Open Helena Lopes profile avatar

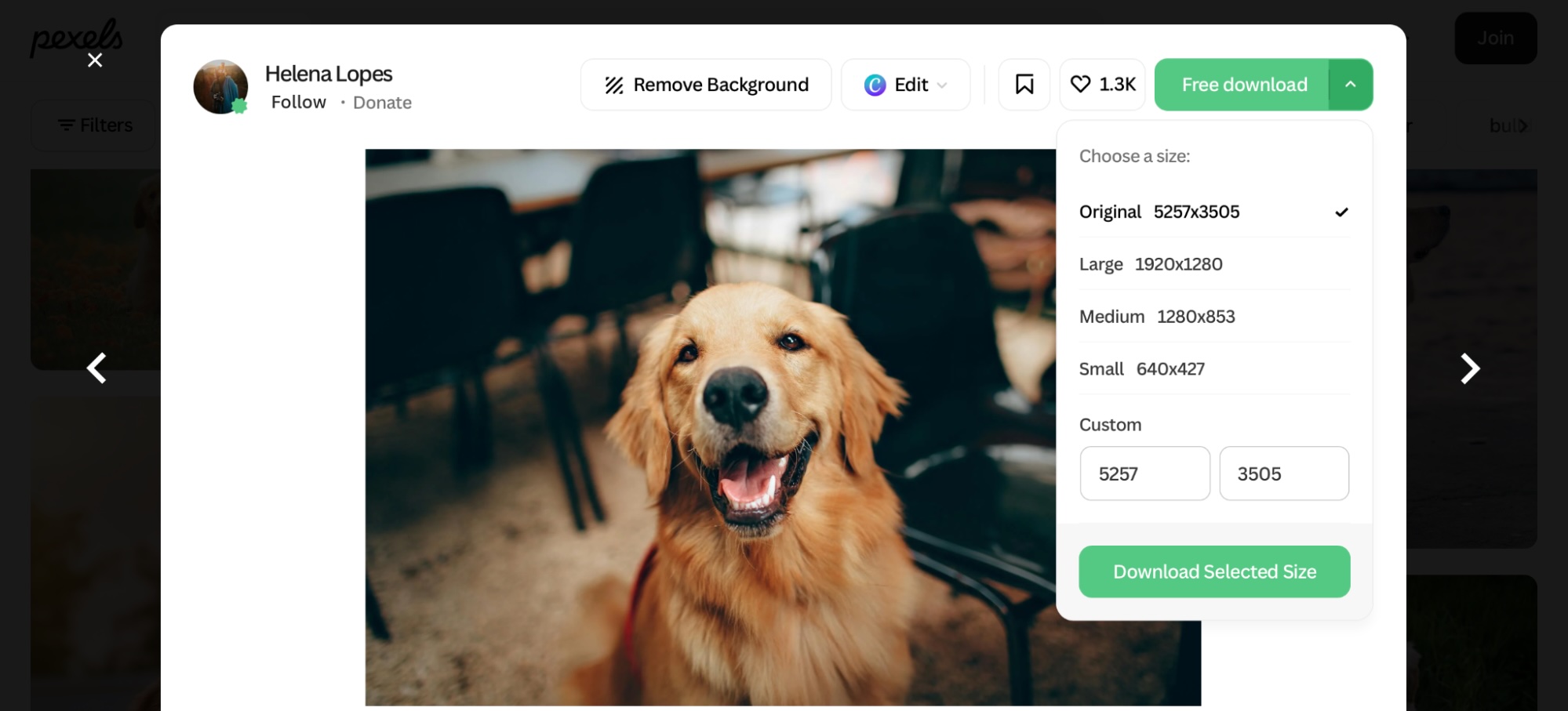point(220,86)
